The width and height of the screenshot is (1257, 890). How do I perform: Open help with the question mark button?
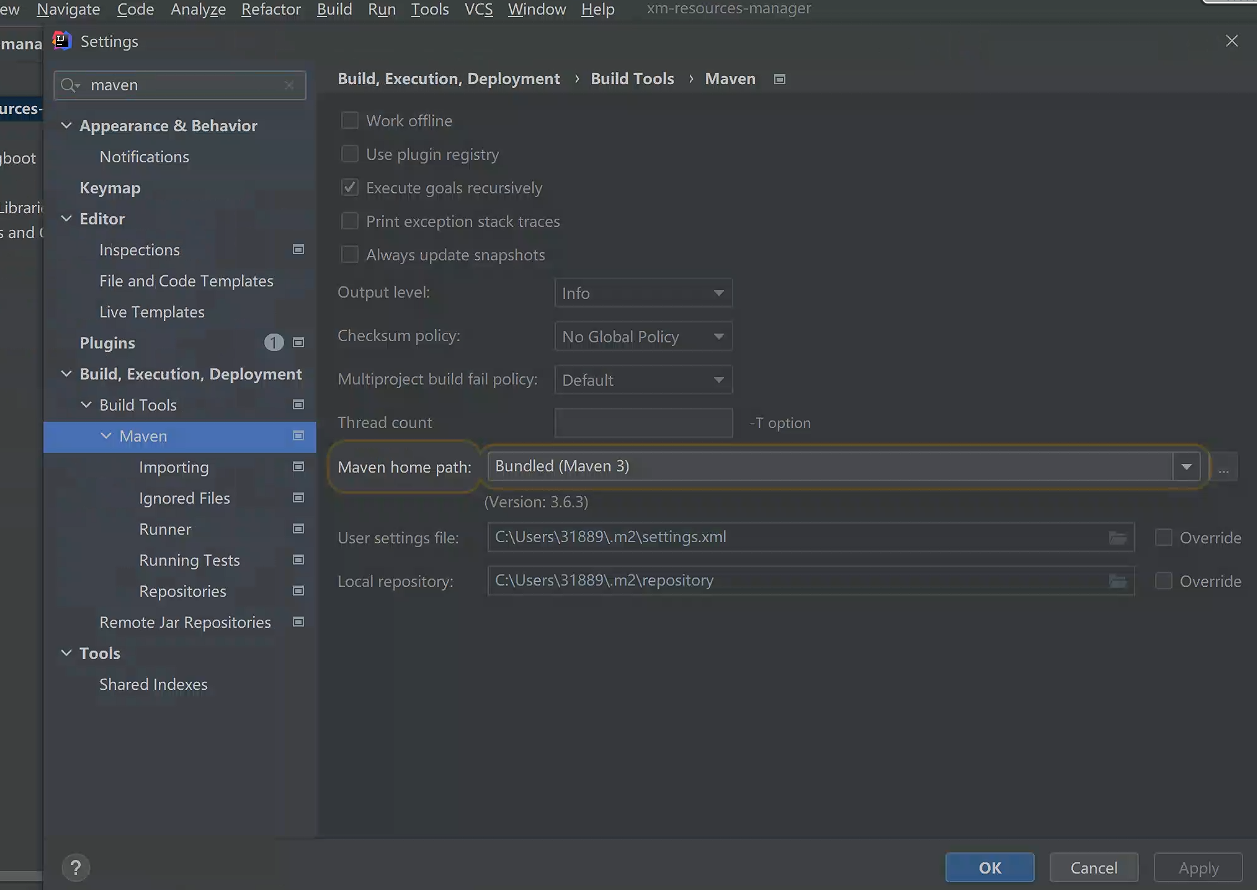pyautogui.click(x=75, y=867)
